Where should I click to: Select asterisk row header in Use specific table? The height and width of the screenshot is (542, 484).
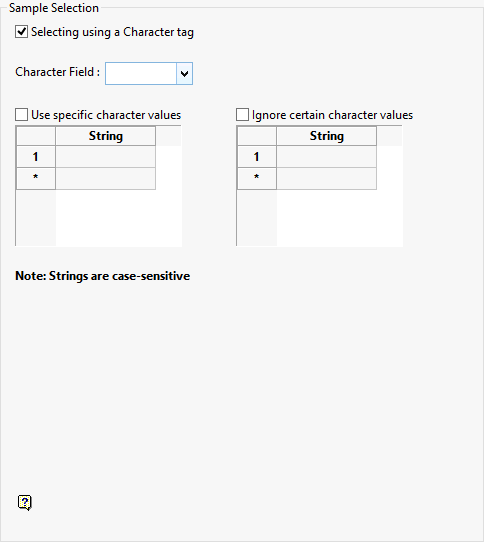[36, 178]
